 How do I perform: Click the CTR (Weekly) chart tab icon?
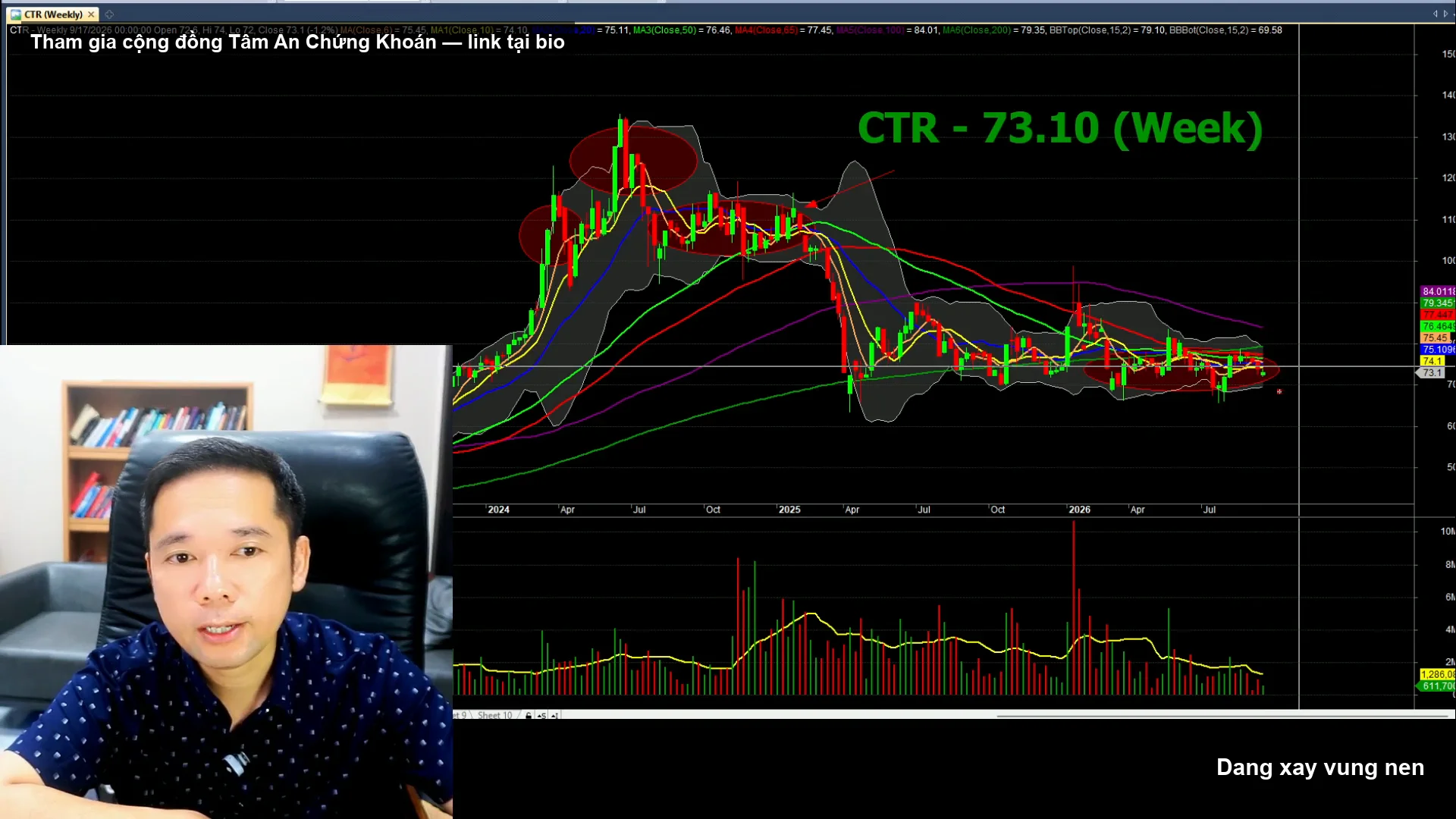(x=16, y=14)
